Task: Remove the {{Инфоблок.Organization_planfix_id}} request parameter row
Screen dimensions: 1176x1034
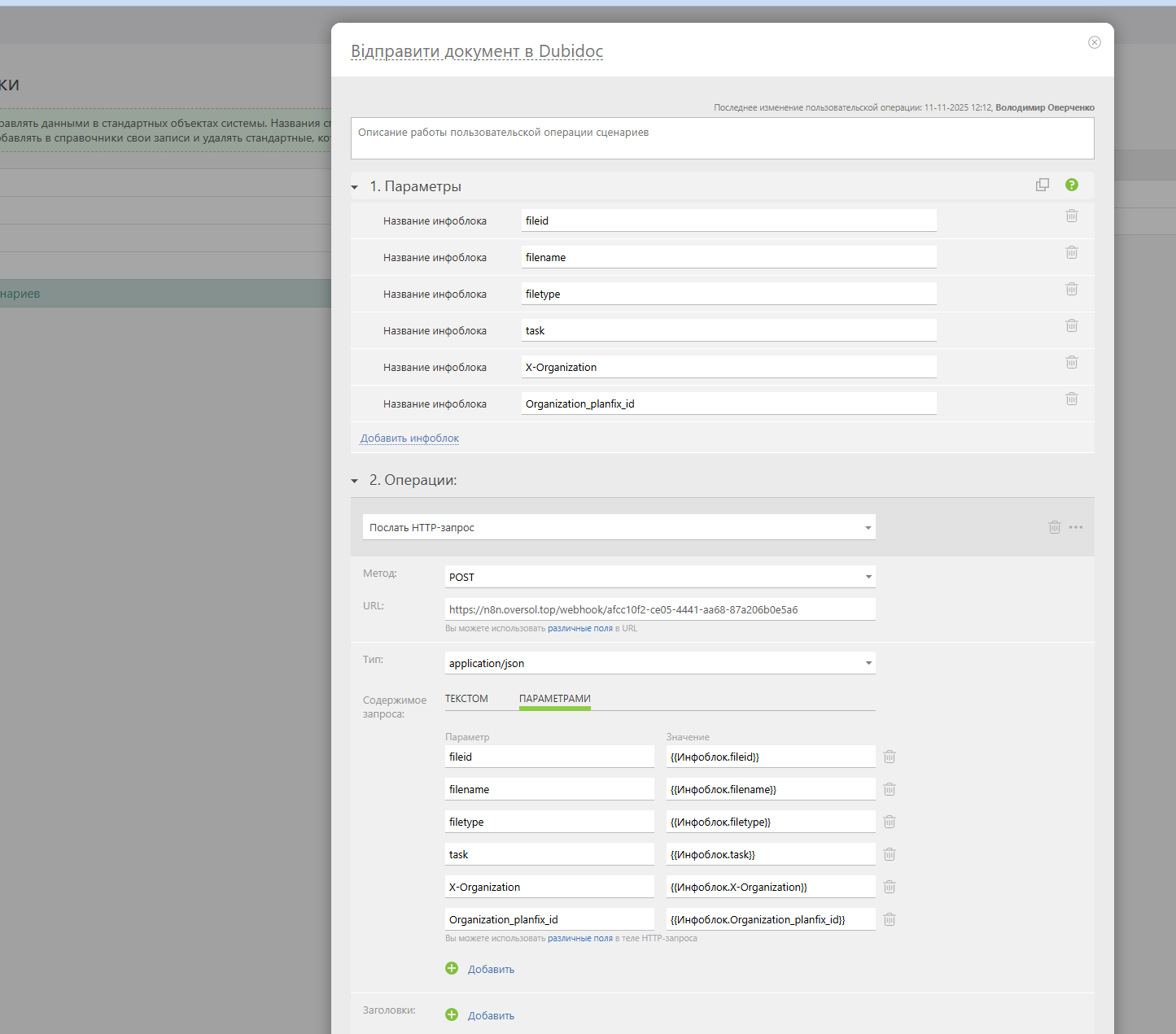Action: click(890, 919)
